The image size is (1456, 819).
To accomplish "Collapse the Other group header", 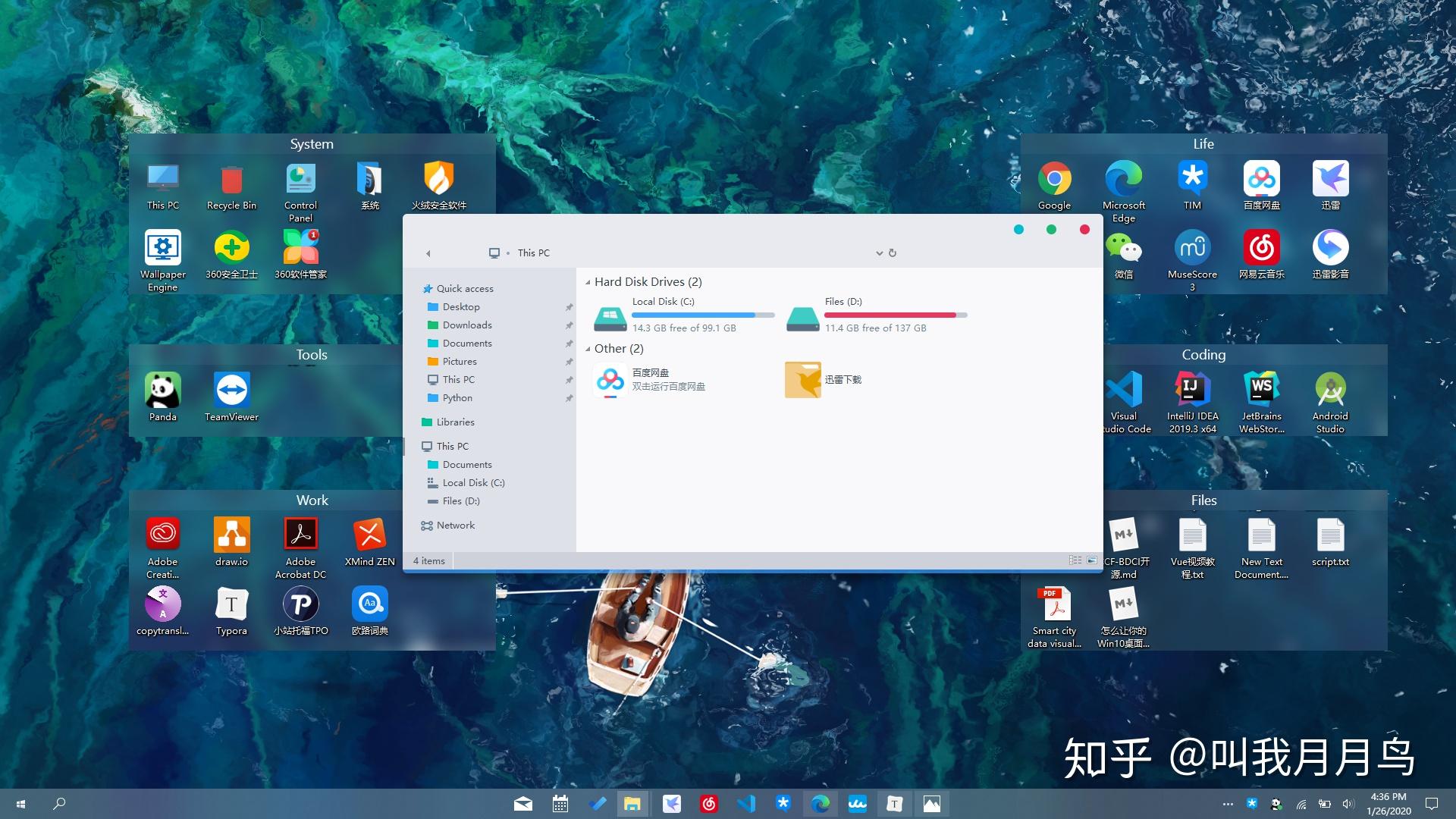I will [x=588, y=348].
